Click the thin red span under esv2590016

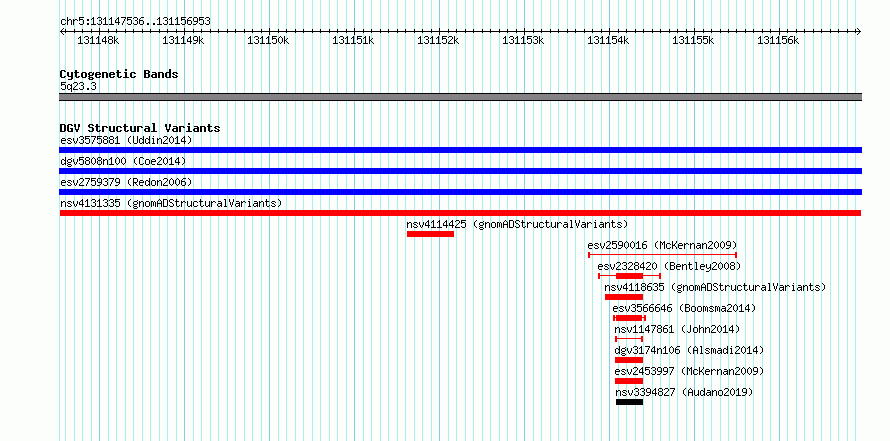click(662, 255)
